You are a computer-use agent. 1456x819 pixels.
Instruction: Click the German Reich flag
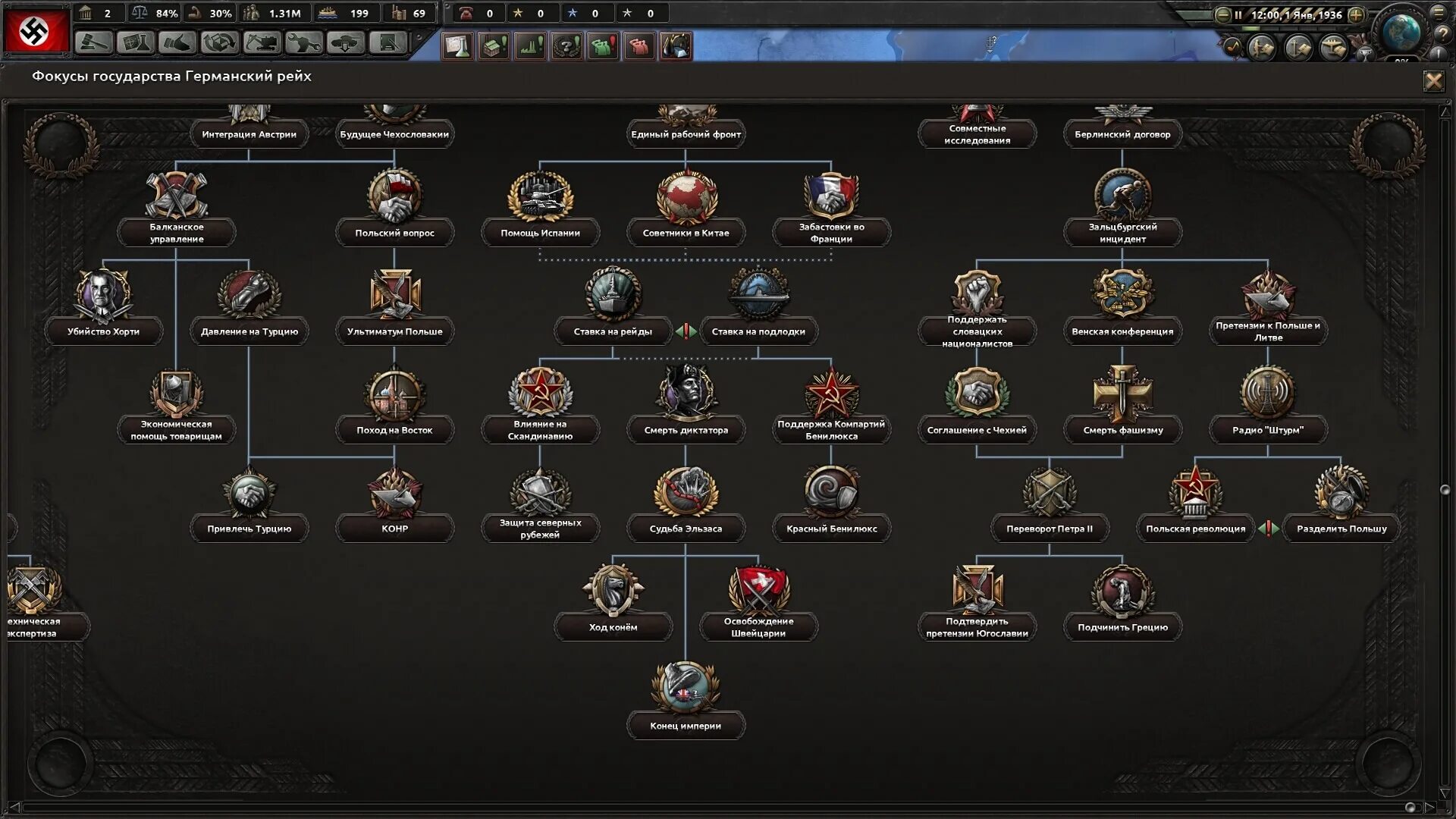click(36, 30)
